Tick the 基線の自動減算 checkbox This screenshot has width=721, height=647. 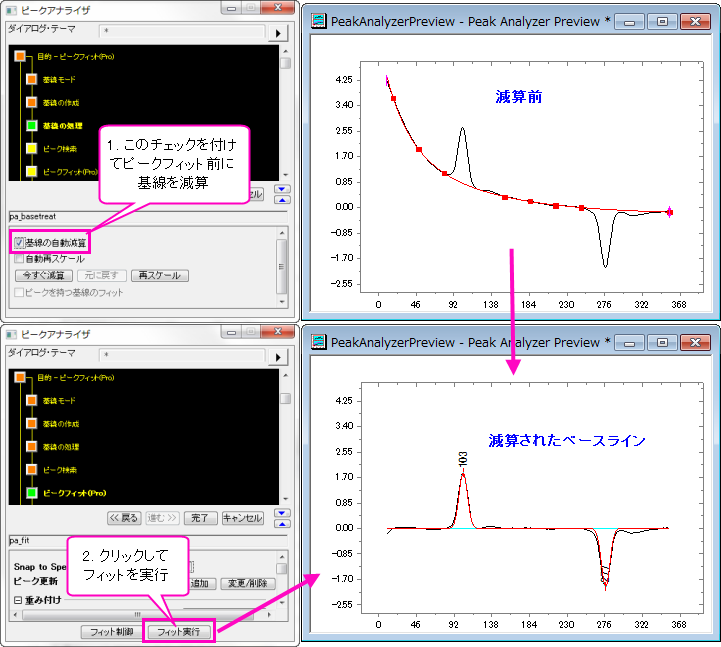19,242
